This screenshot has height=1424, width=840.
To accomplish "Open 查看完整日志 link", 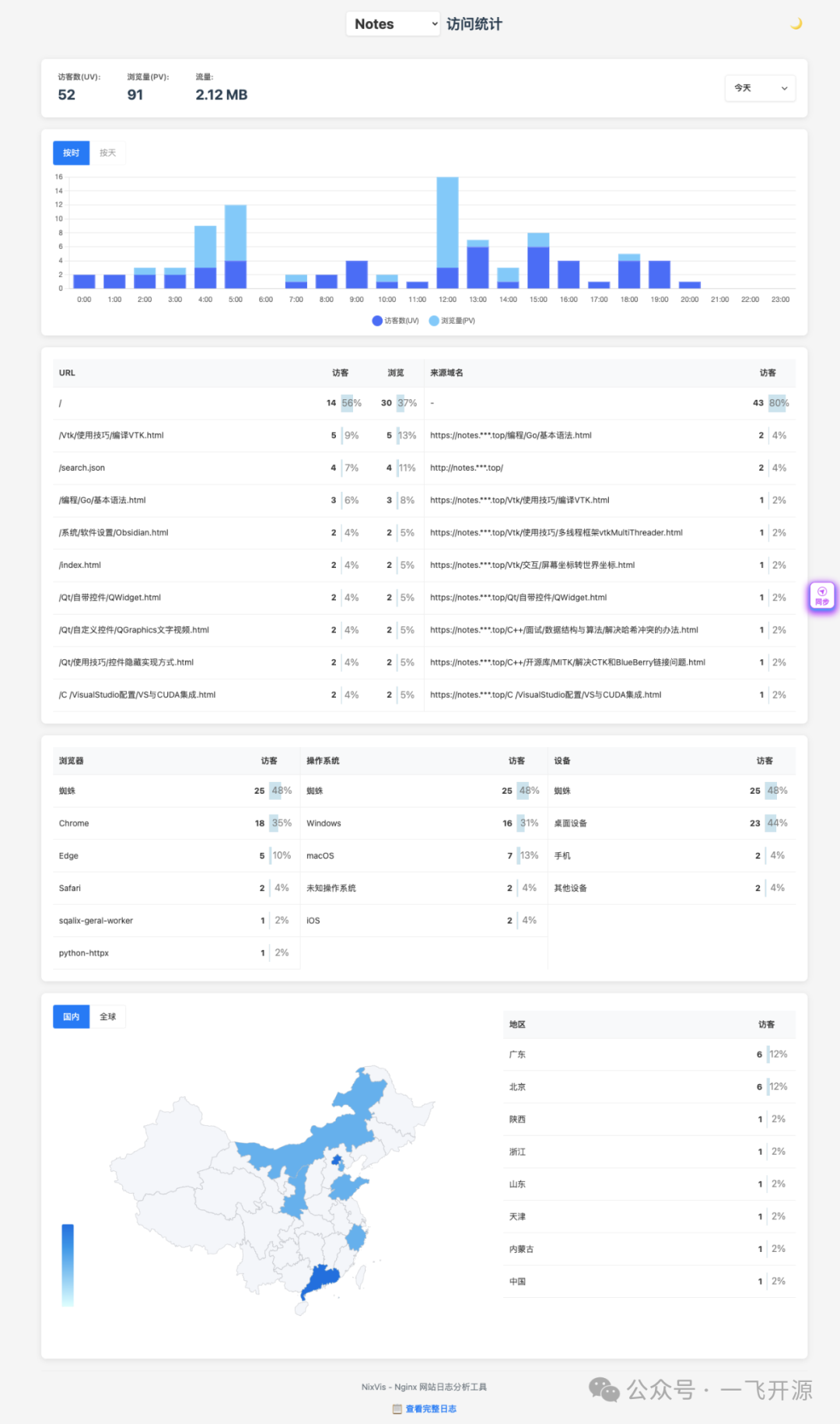I will pyautogui.click(x=431, y=1408).
